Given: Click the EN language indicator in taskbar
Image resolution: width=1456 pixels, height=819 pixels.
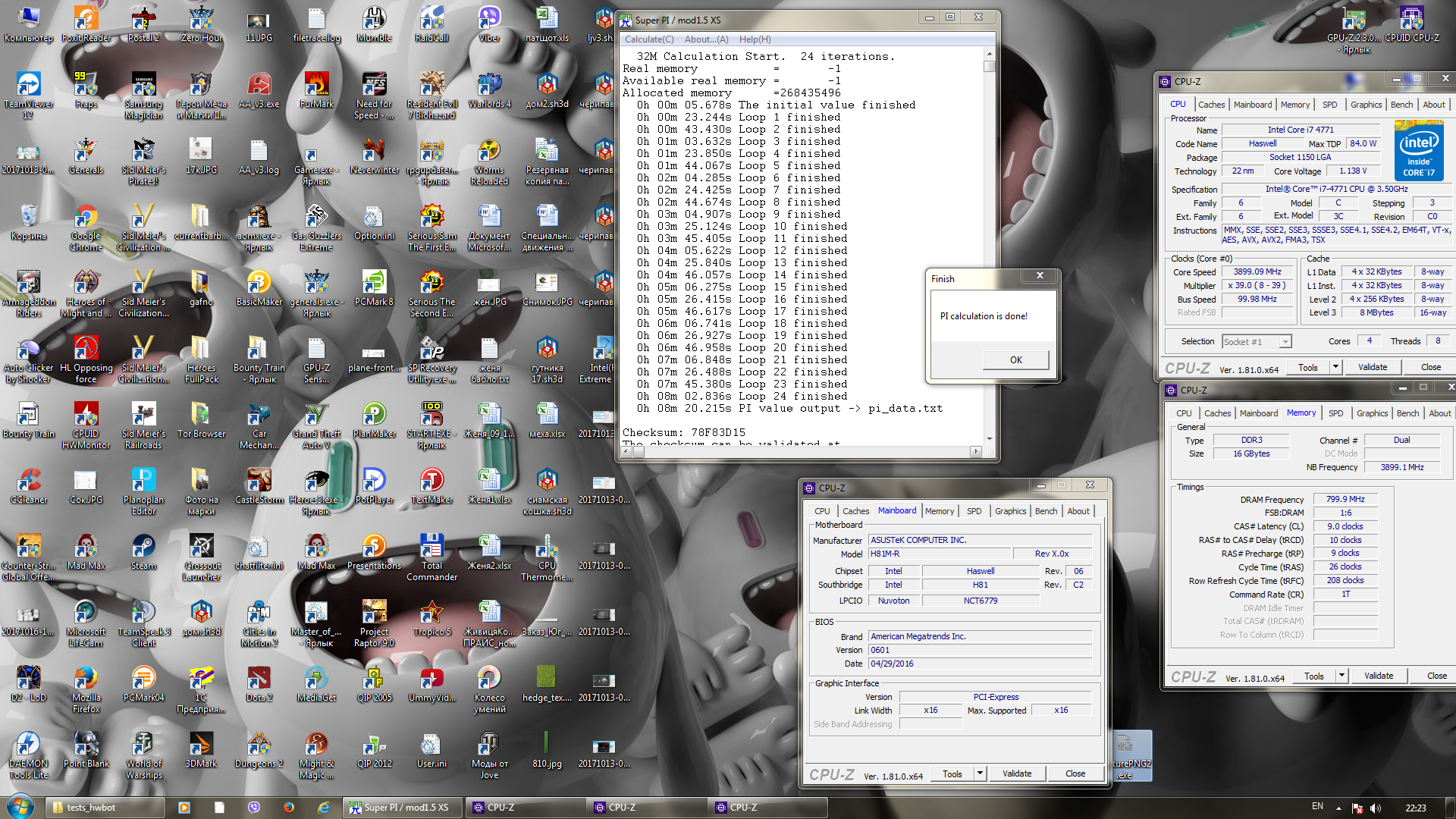Looking at the screenshot, I should [x=1317, y=807].
